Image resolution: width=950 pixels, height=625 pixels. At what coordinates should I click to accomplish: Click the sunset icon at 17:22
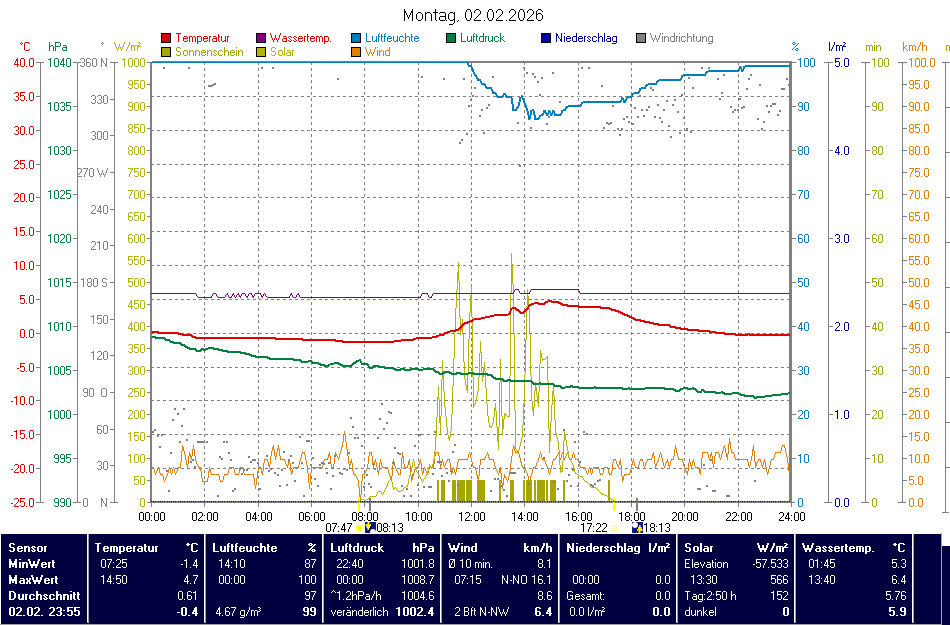614,527
